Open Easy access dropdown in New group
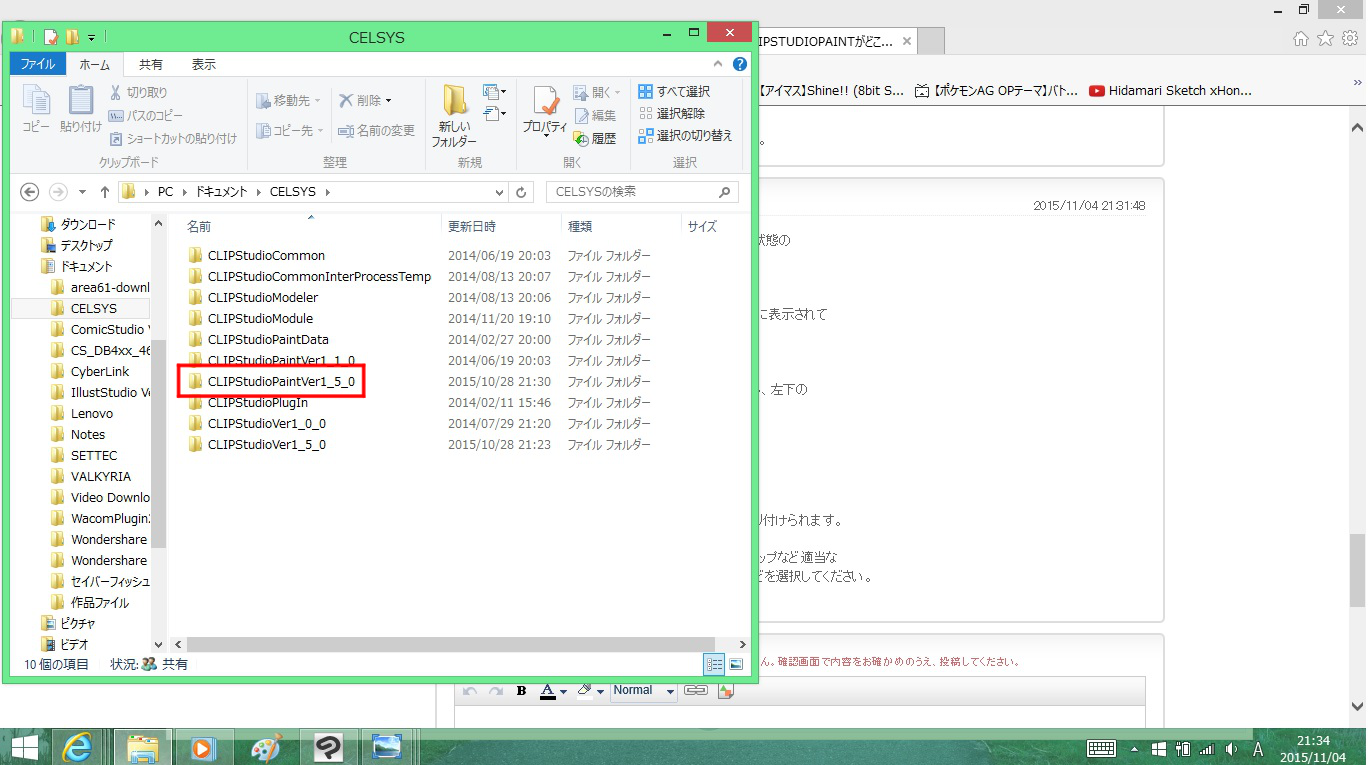 495,114
